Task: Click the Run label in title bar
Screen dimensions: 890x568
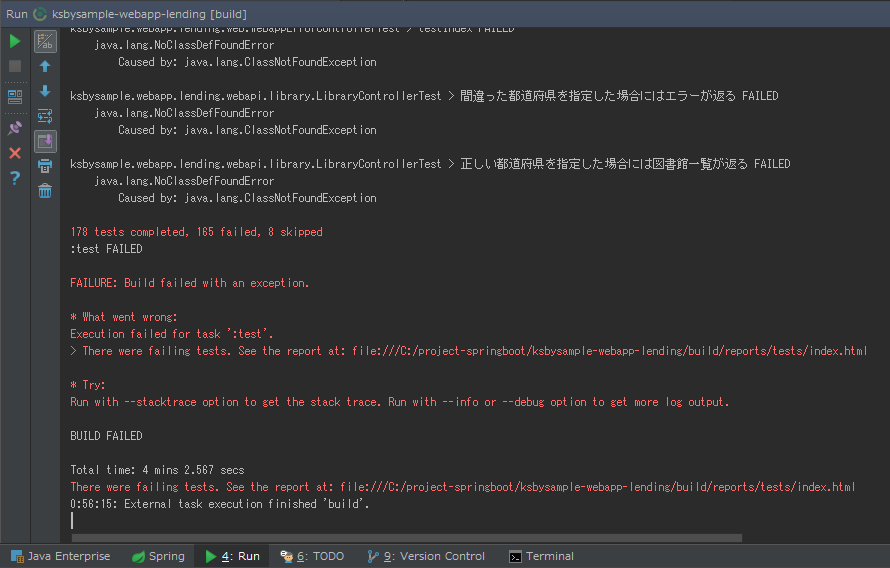Action: [16, 14]
